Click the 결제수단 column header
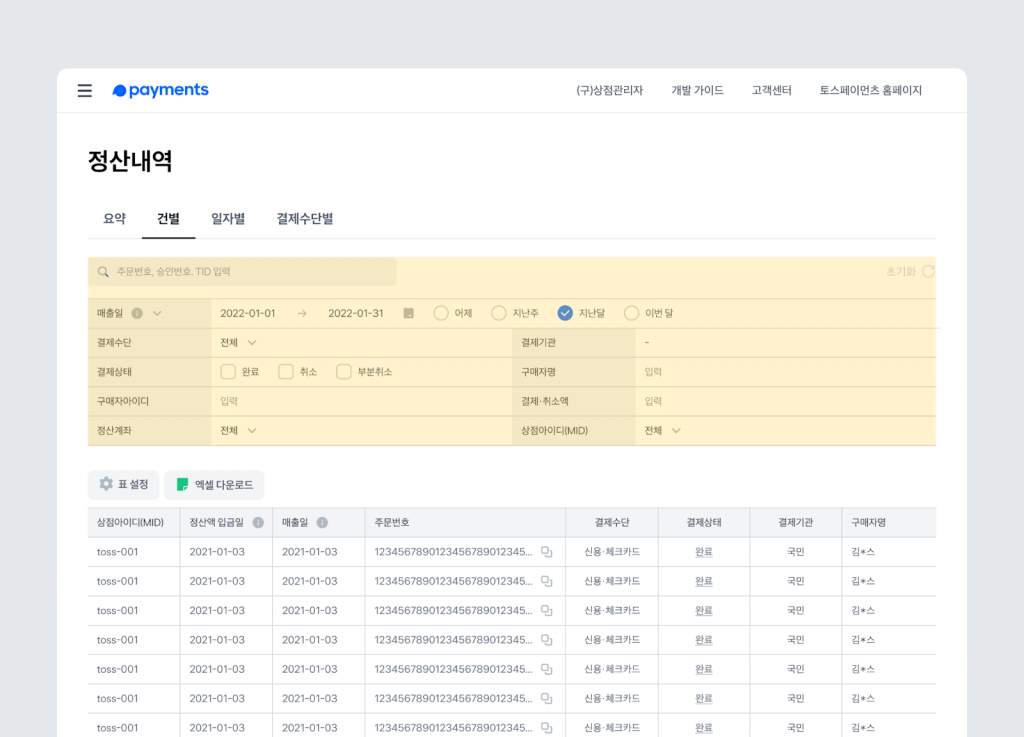 (x=612, y=522)
